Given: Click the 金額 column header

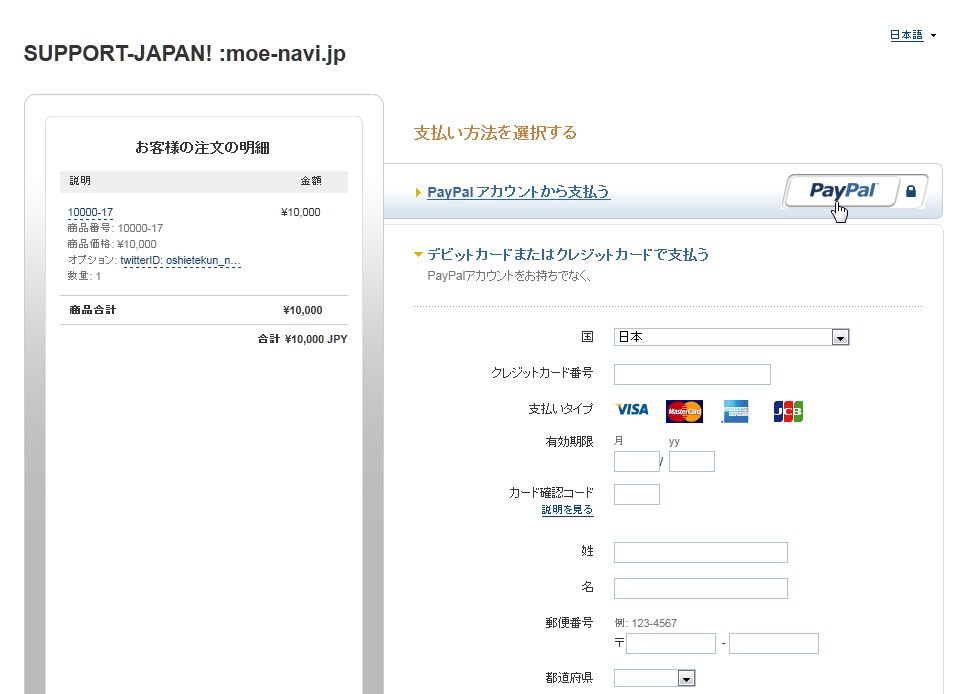Looking at the screenshot, I should point(311,181).
